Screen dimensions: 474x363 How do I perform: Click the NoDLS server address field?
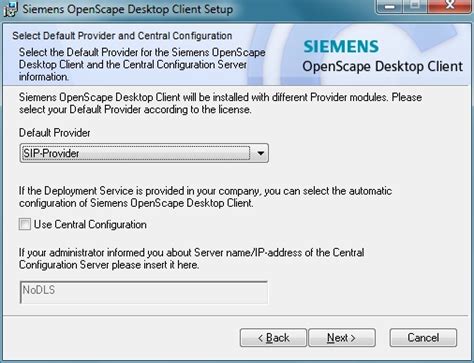(144, 292)
